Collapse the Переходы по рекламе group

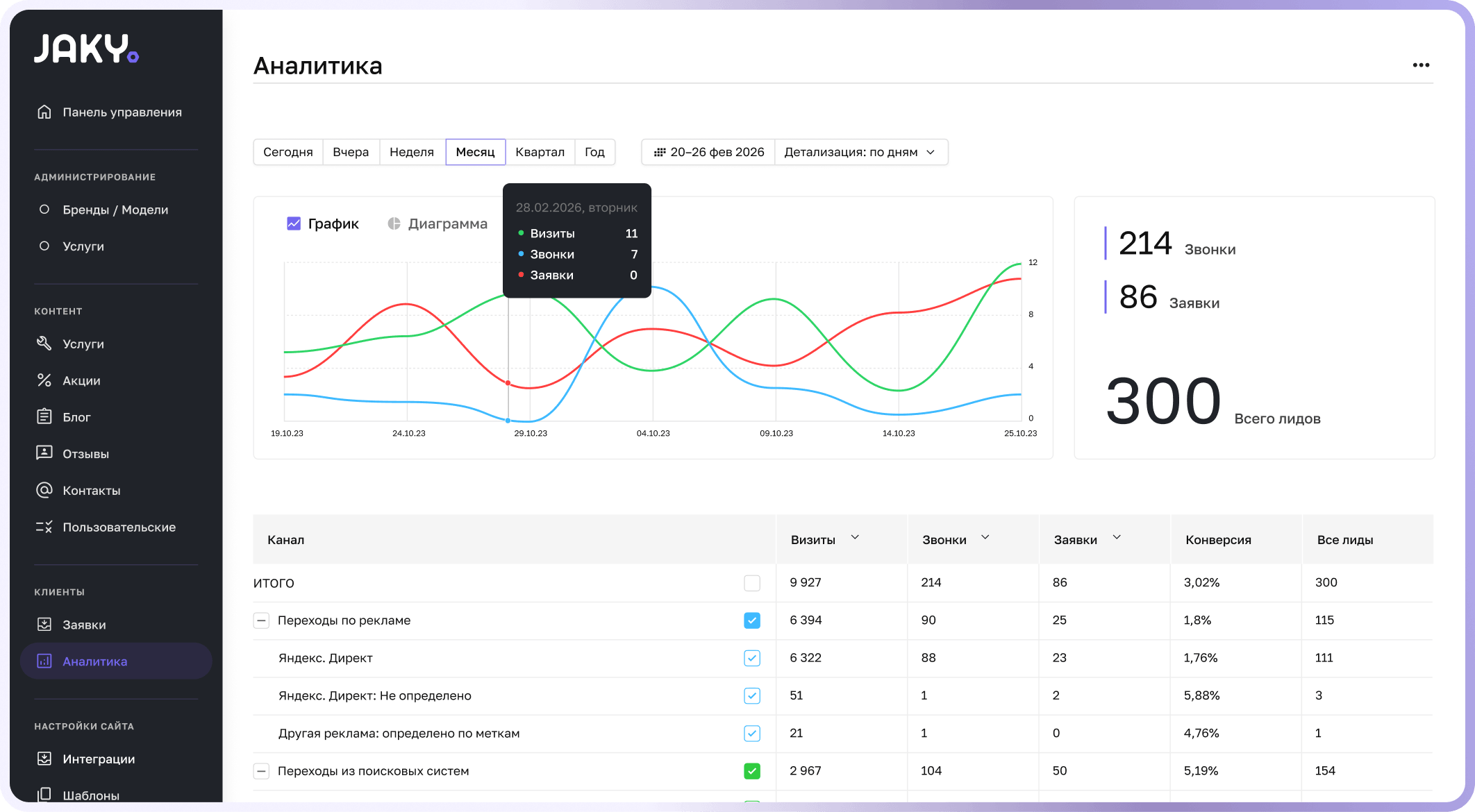[x=261, y=620]
